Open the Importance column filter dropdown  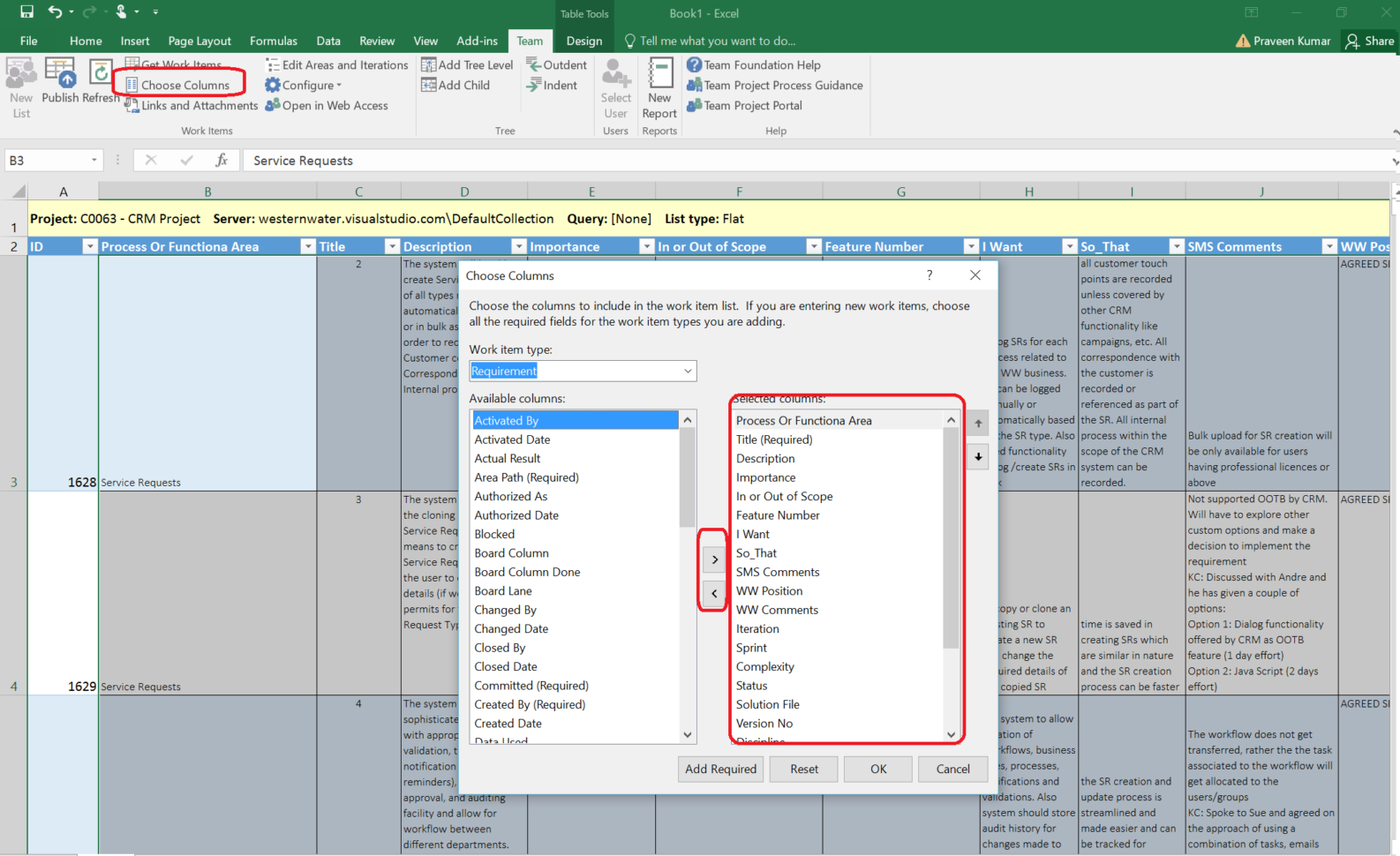pyautogui.click(x=646, y=246)
